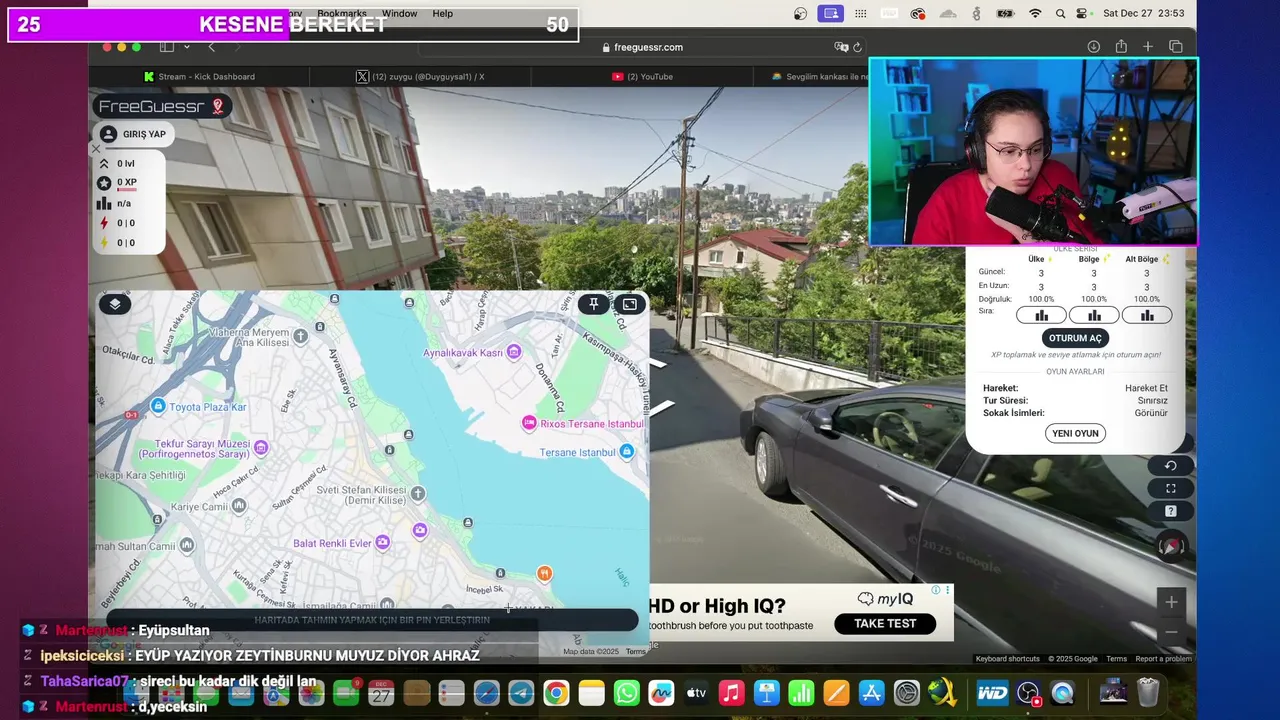This screenshot has height=720, width=1280.
Task: Open Telegram from the Dock
Action: tap(521, 692)
